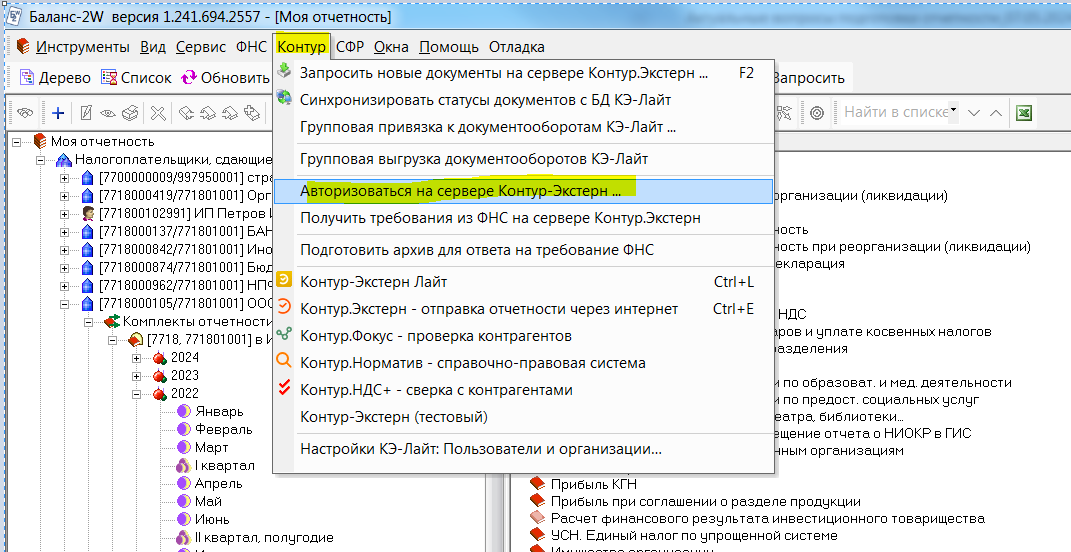Open Настройки КЭ-Лайт: Пользователи и организации
Viewport: 1071px width, 552px height.
523,450
